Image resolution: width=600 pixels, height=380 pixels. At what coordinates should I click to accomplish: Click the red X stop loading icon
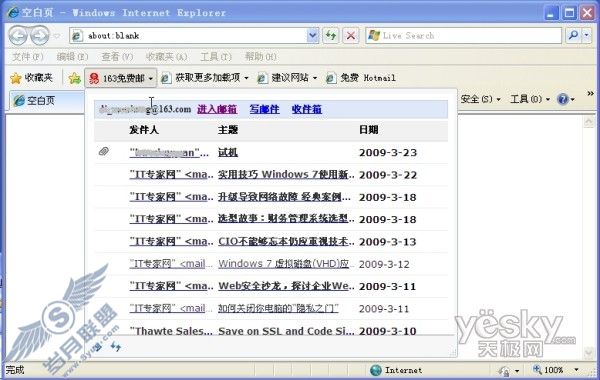pos(350,36)
